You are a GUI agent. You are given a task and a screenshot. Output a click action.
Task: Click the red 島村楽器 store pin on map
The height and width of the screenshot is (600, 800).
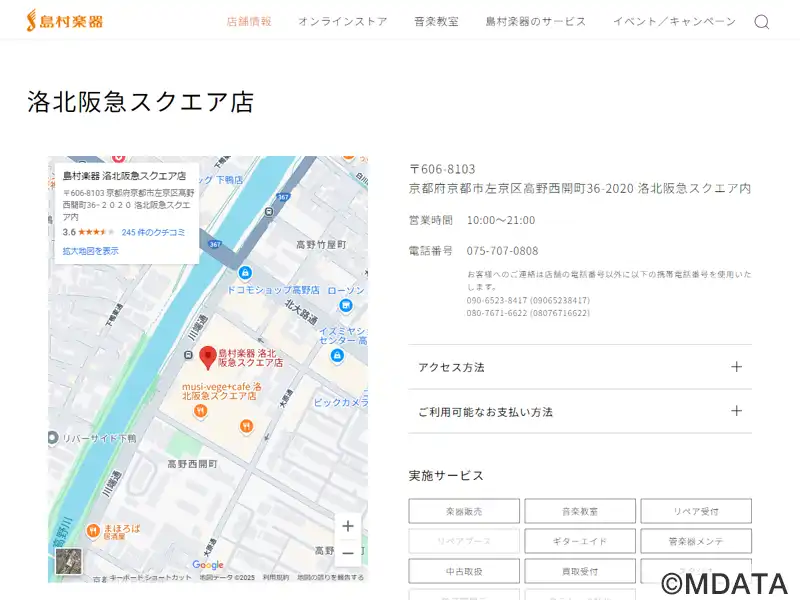coord(208,357)
